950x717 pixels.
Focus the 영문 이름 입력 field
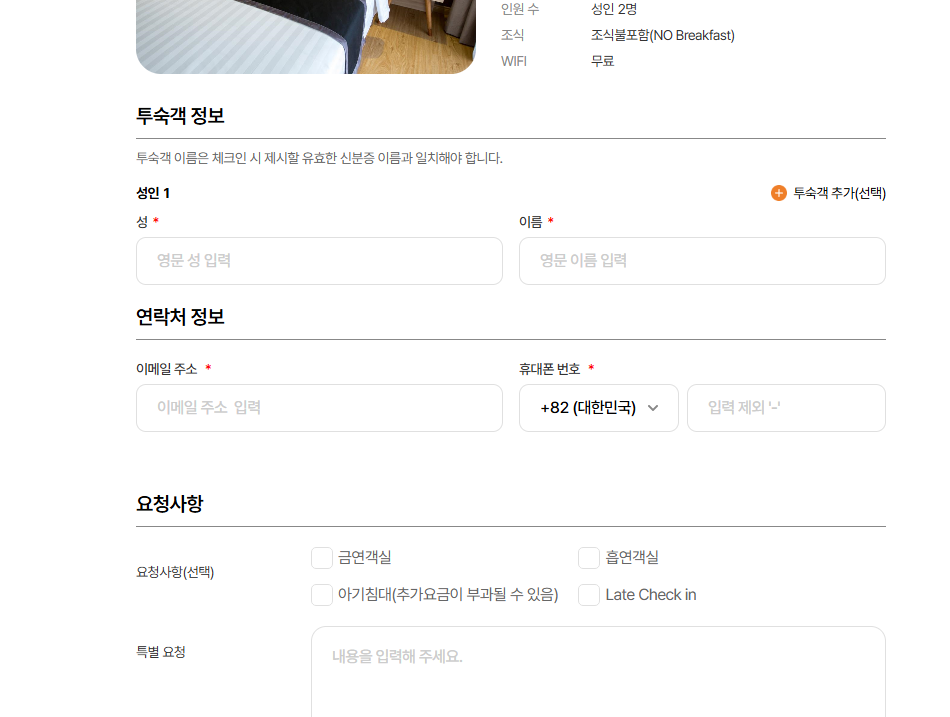(702, 261)
